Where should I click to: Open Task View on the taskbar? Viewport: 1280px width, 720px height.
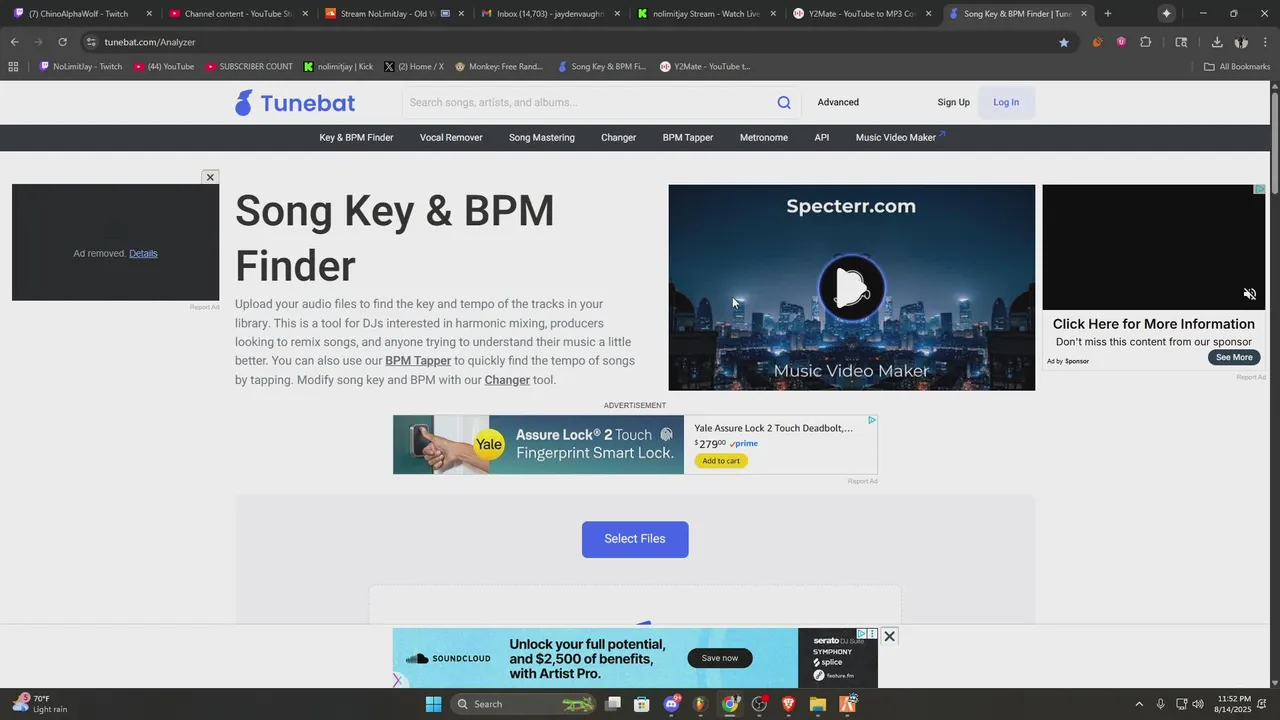click(x=613, y=704)
